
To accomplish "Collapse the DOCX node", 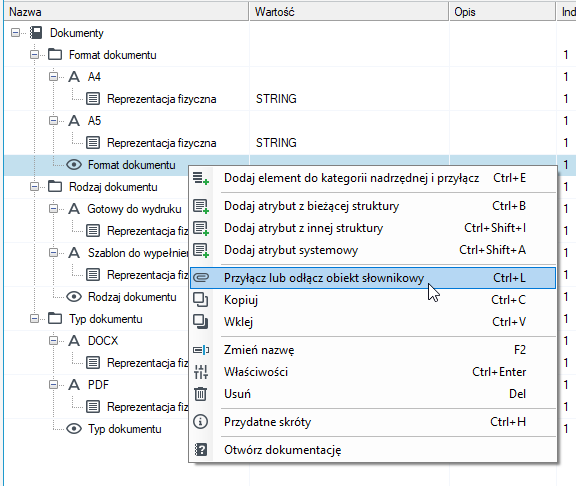I will click(x=54, y=341).
